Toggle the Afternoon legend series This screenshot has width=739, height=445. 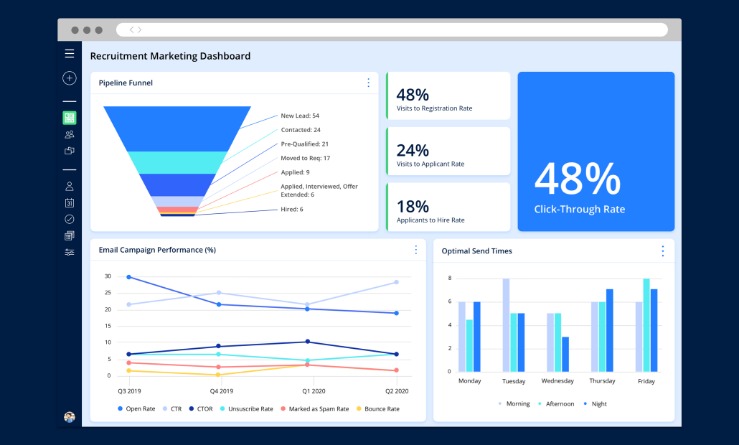point(559,403)
